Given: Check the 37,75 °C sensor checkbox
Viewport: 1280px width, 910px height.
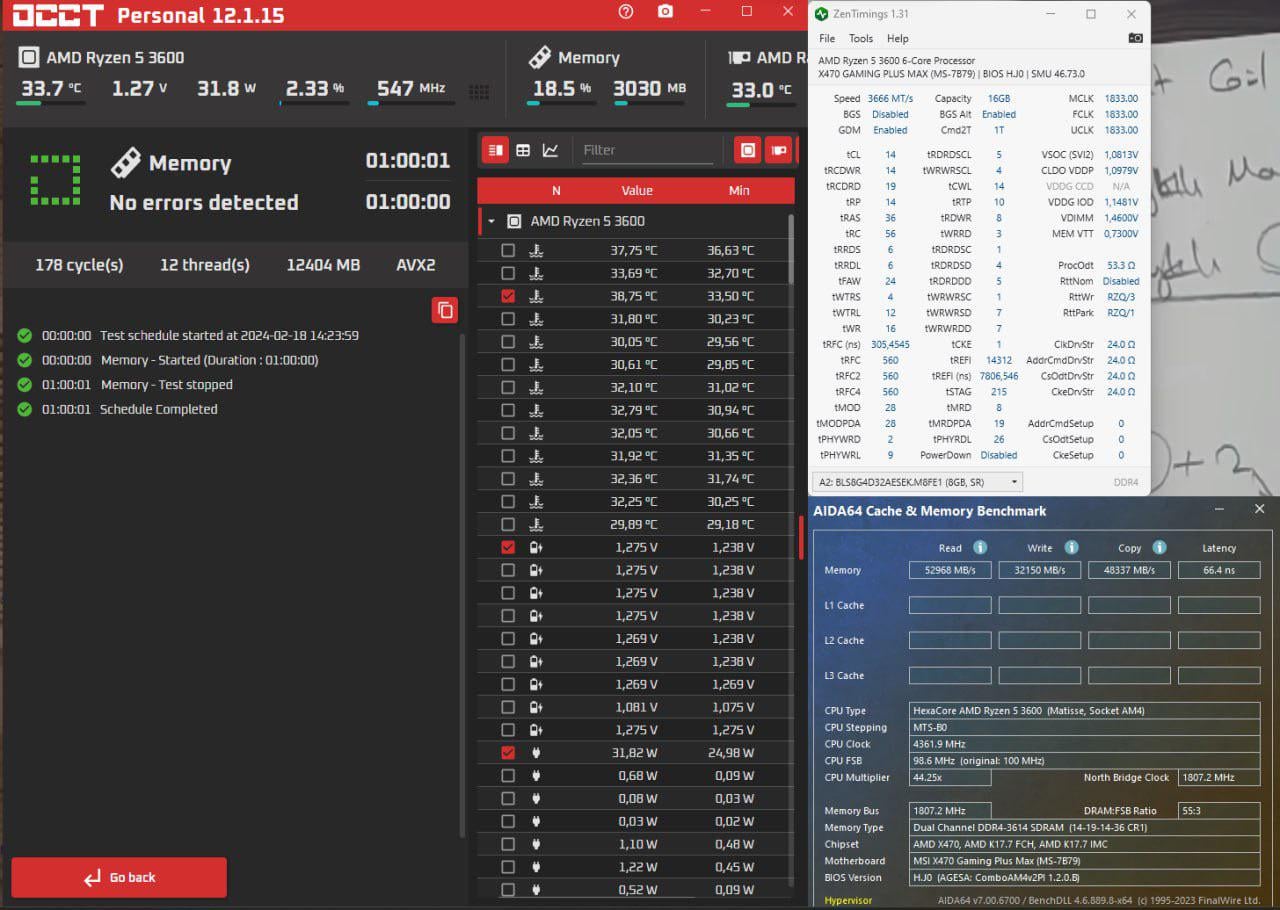Looking at the screenshot, I should [508, 250].
